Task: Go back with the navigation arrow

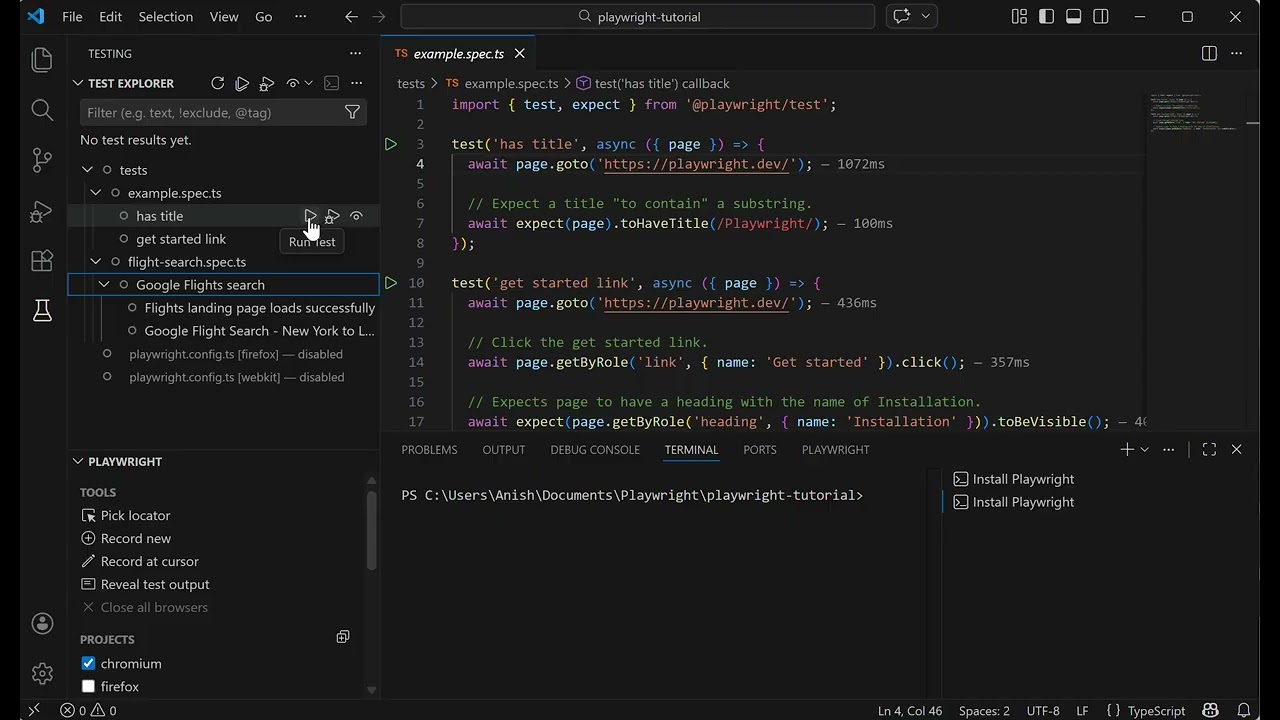Action: (x=351, y=17)
